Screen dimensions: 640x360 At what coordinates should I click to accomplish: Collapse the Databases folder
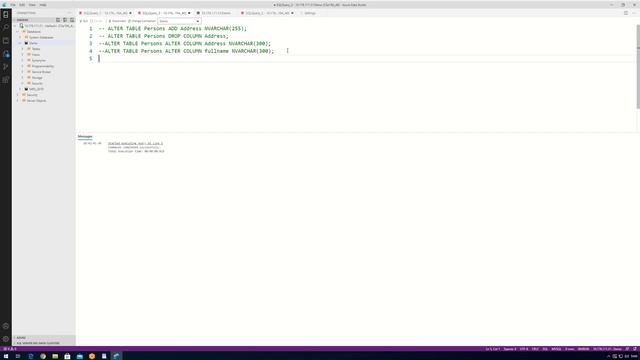tap(18, 31)
